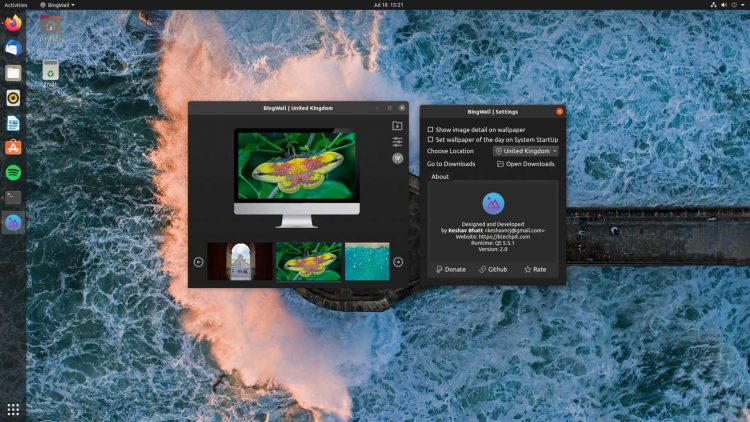Click the power icon in system tray
The height and width of the screenshot is (422, 750).
[x=734, y=5]
